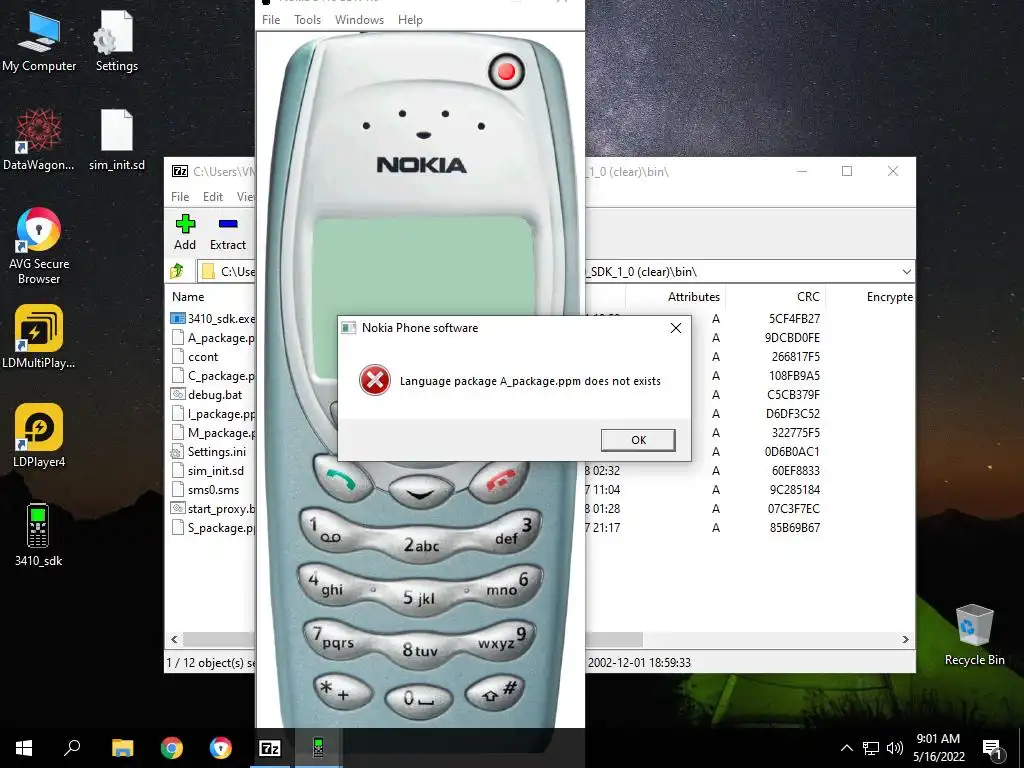Screen dimensions: 1024x768
Task: Click the down scroll key on the Nokia phone
Action: (x=421, y=493)
